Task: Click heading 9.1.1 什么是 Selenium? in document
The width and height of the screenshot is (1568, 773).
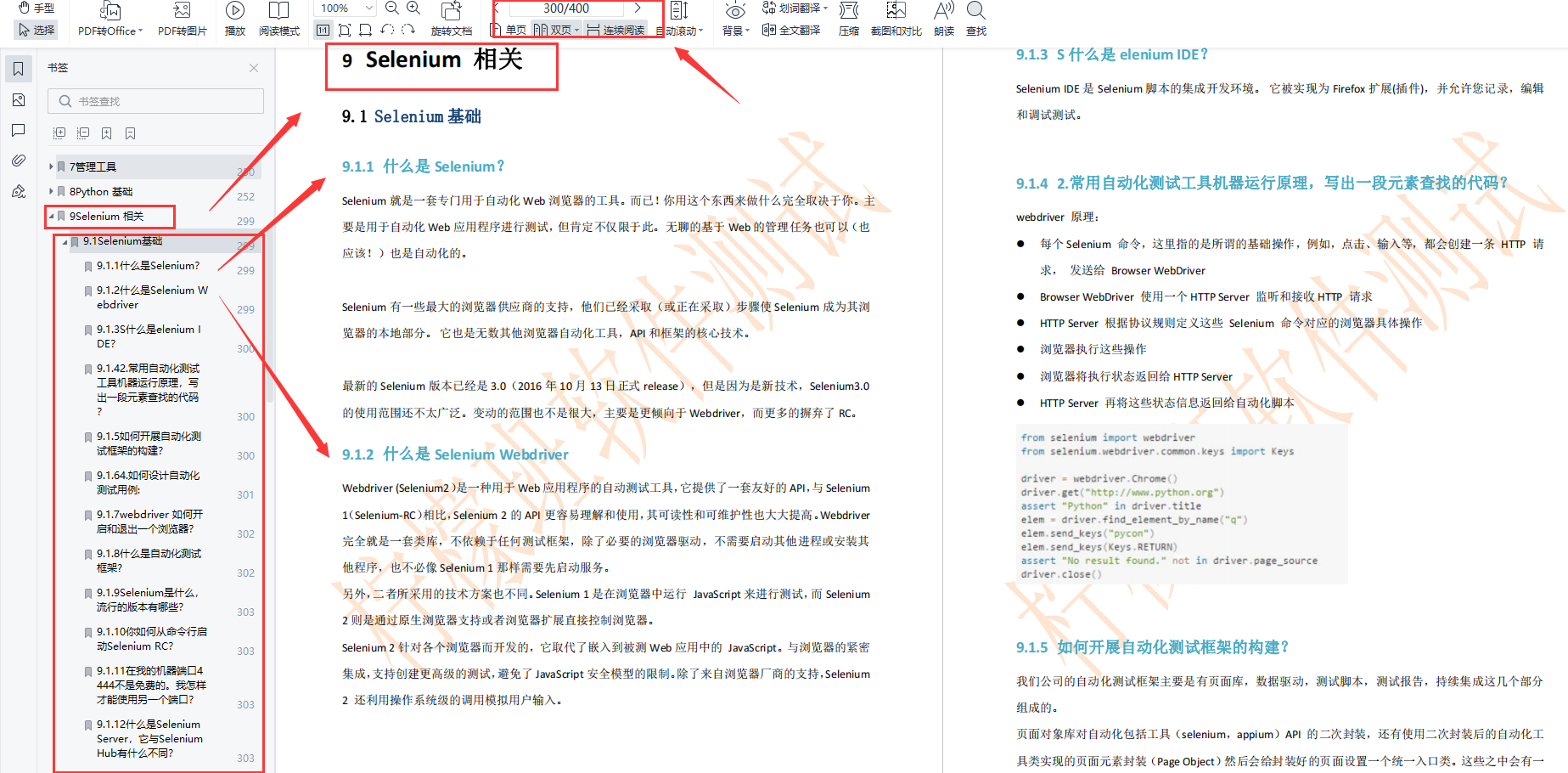Action: [x=423, y=166]
